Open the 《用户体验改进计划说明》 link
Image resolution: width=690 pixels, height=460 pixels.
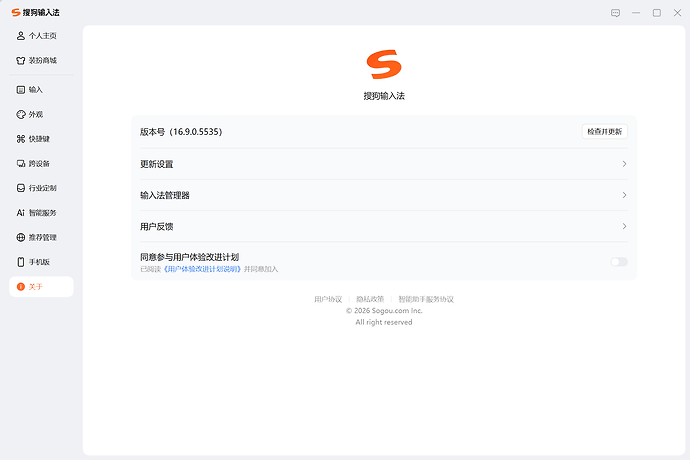pyautogui.click(x=202, y=269)
